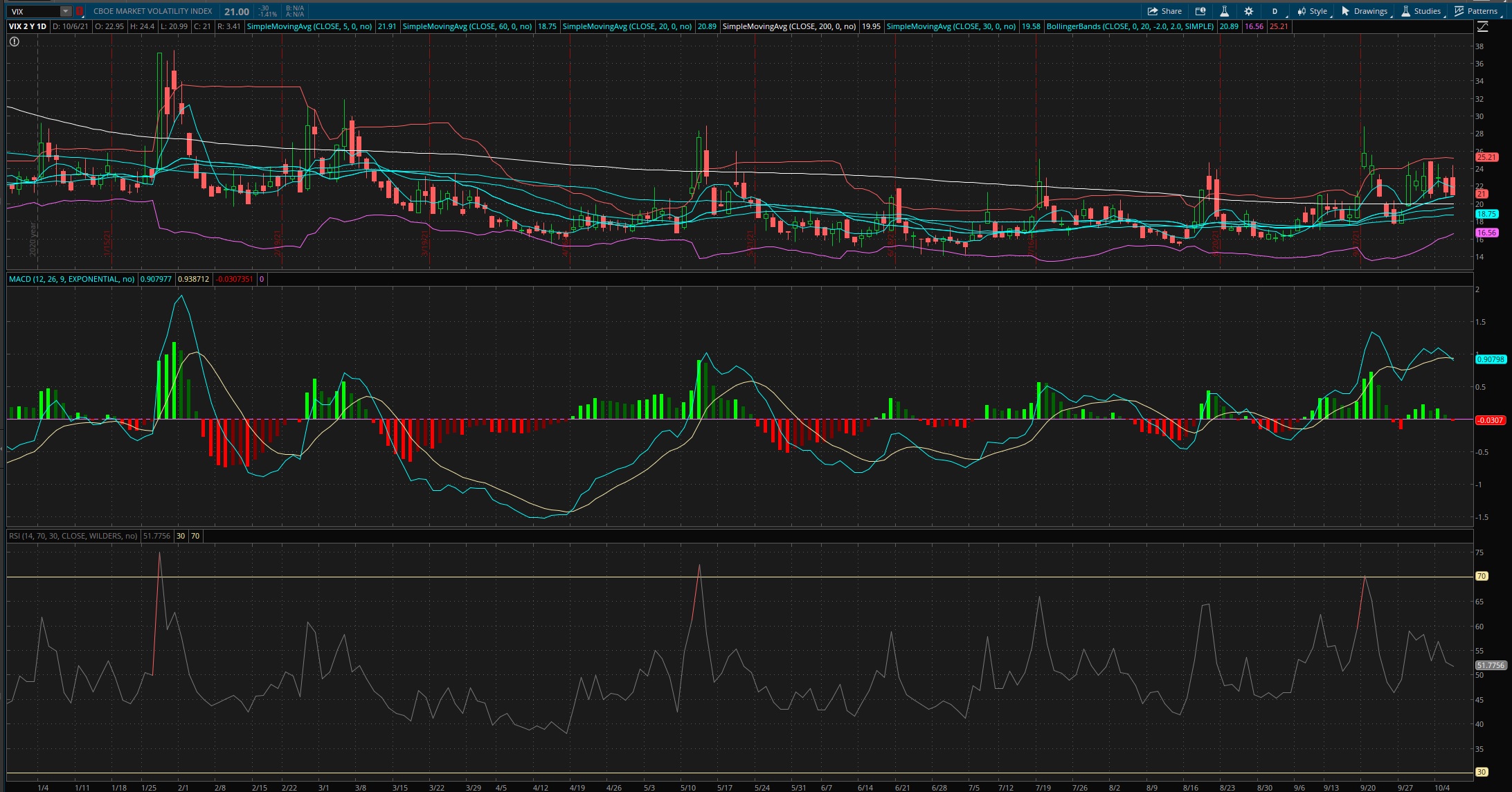Click the 9/20 date on time axis
1512x792 pixels.
click(1367, 787)
